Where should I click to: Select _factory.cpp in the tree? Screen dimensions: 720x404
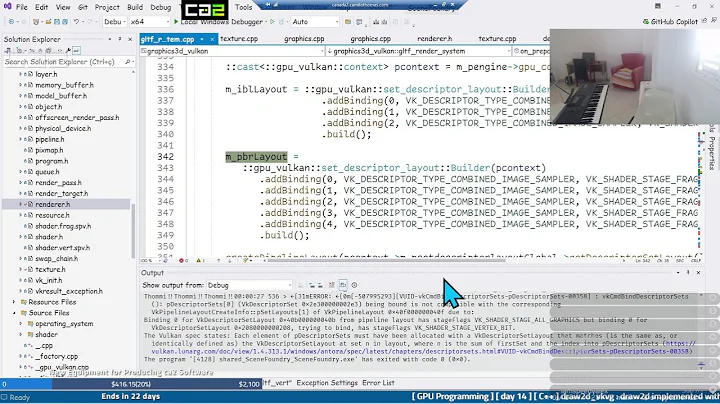point(56,356)
